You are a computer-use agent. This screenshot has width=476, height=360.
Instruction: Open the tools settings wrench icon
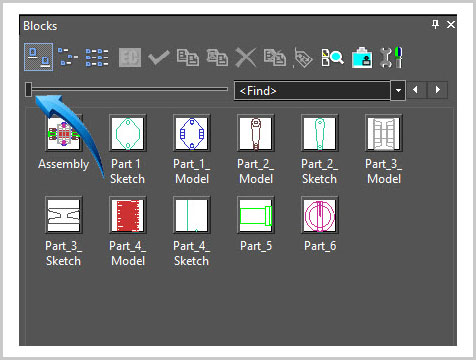point(391,57)
